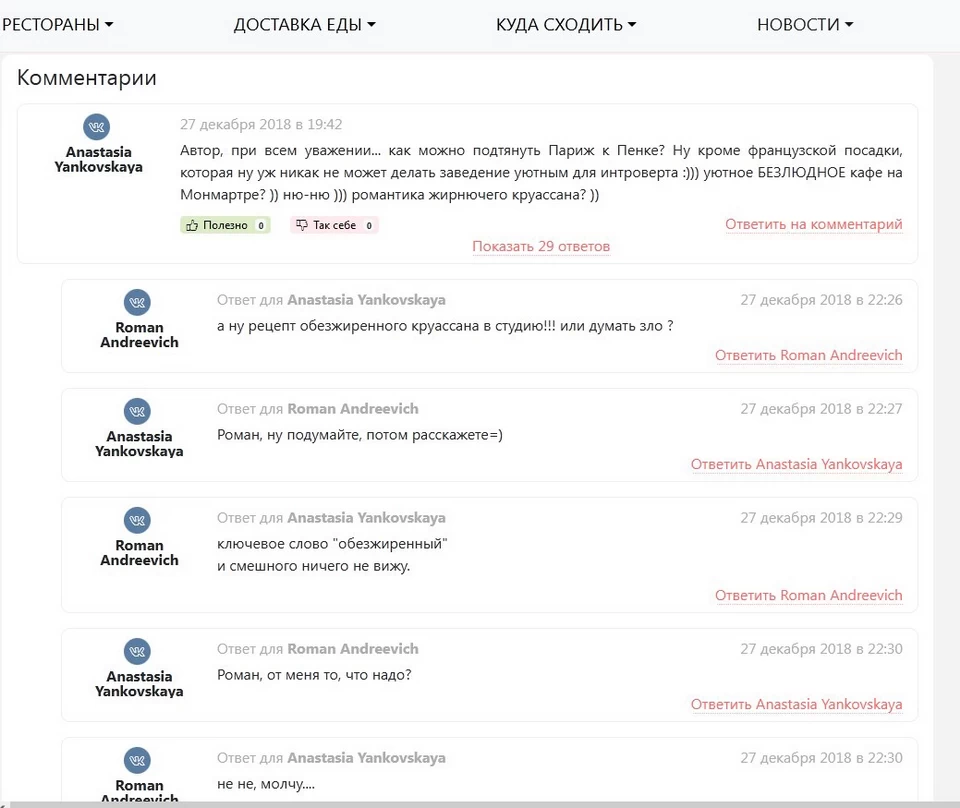Rate the top comment Так себе
This screenshot has width=960, height=808.
pos(333,224)
